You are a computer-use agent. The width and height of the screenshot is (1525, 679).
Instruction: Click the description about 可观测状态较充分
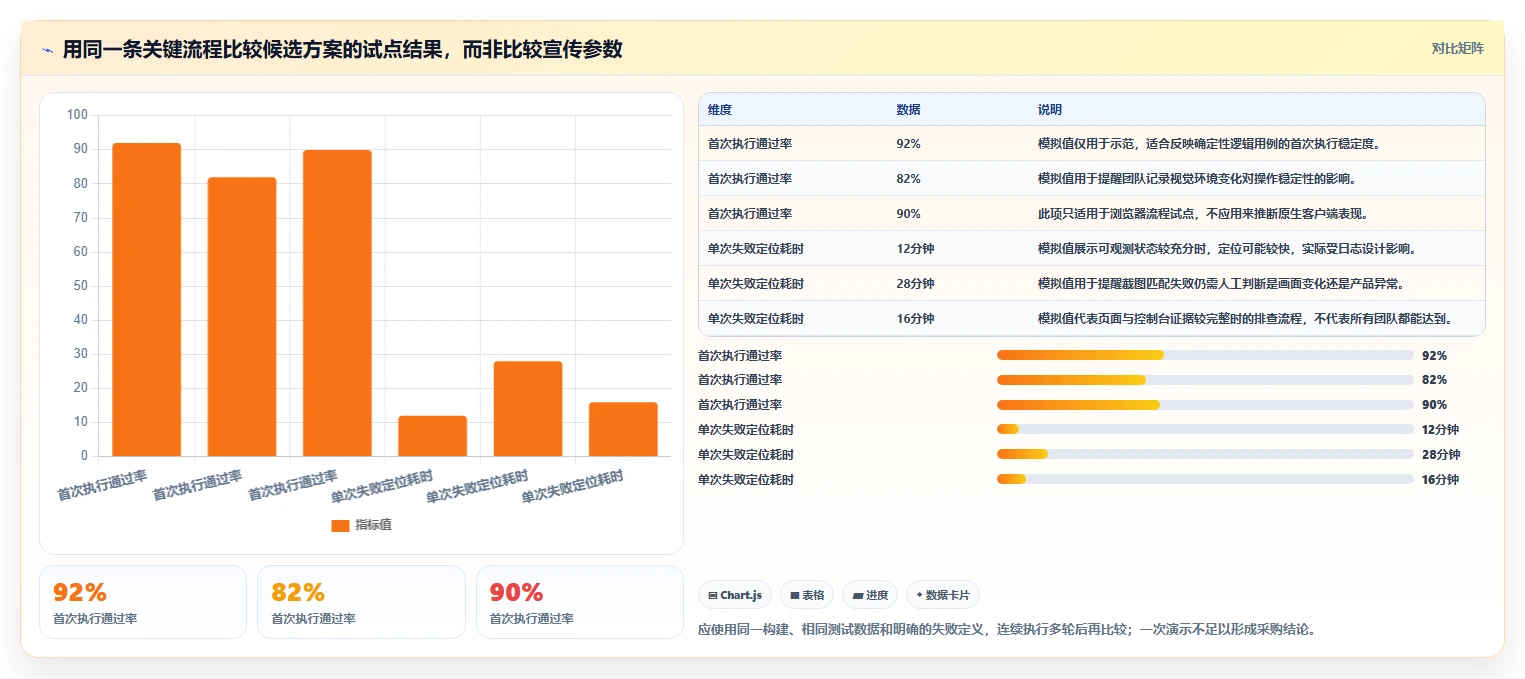(x=1227, y=249)
